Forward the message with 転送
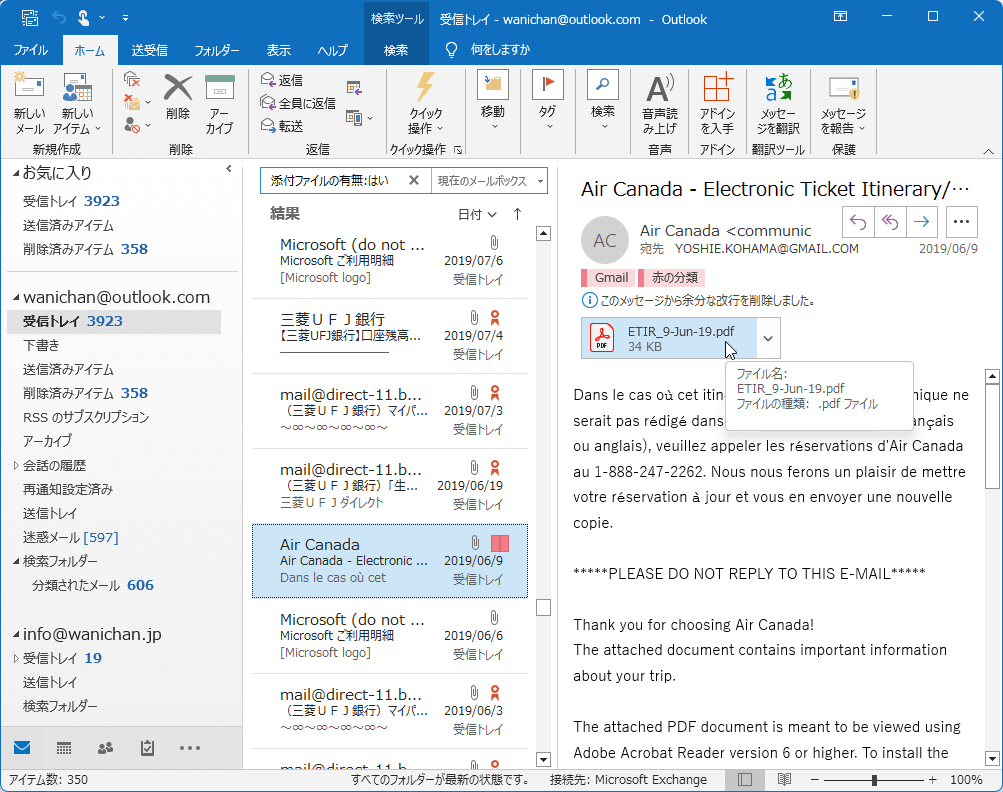Screen dimensions: 1003x792 click(x=281, y=126)
